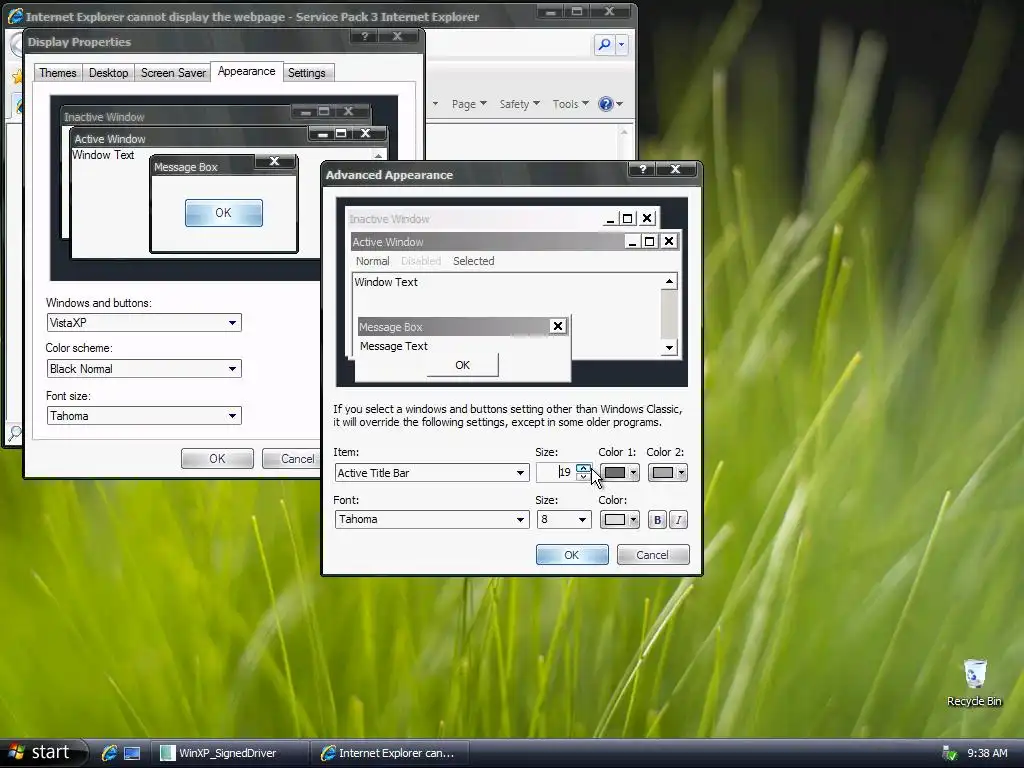Click the Normal menu item in preview
1024x768 pixels.
tap(372, 261)
